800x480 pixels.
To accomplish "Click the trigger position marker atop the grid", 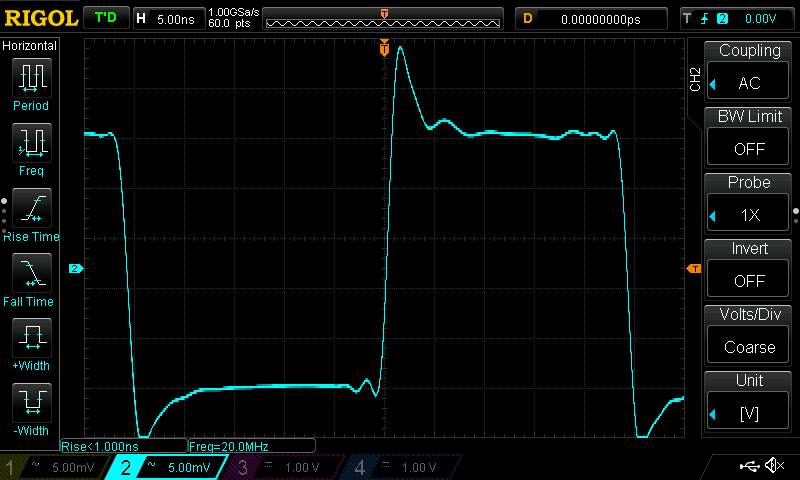I will click(x=384, y=48).
